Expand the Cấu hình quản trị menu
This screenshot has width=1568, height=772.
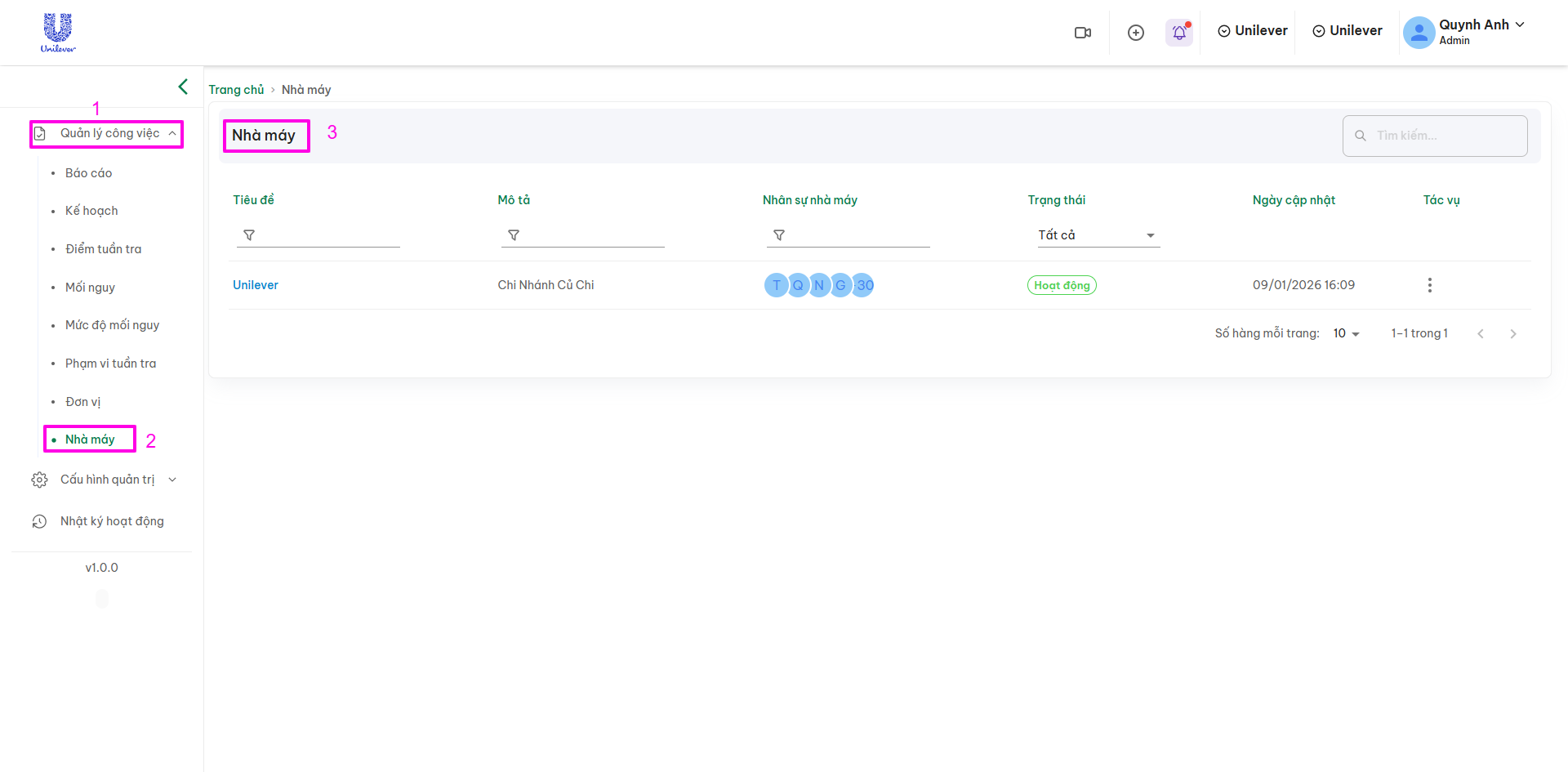tap(107, 480)
